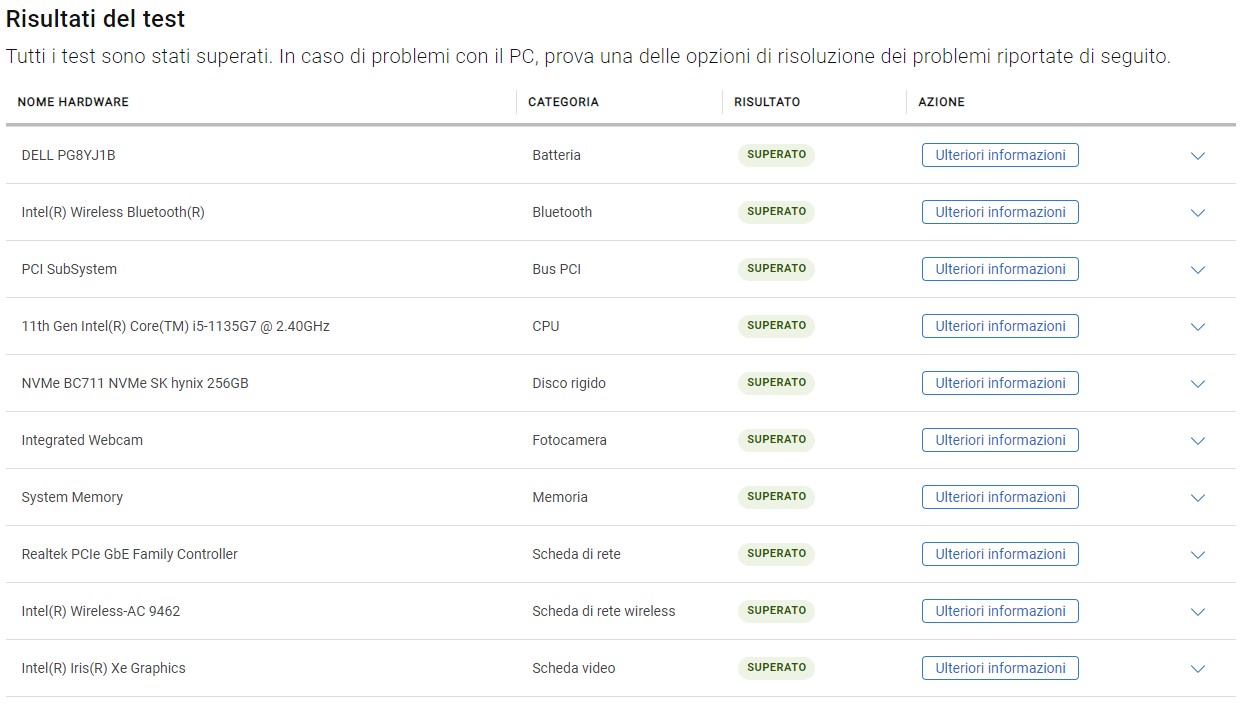
Task: Expand the NVMe hard disk row chevron
Action: click(1198, 384)
